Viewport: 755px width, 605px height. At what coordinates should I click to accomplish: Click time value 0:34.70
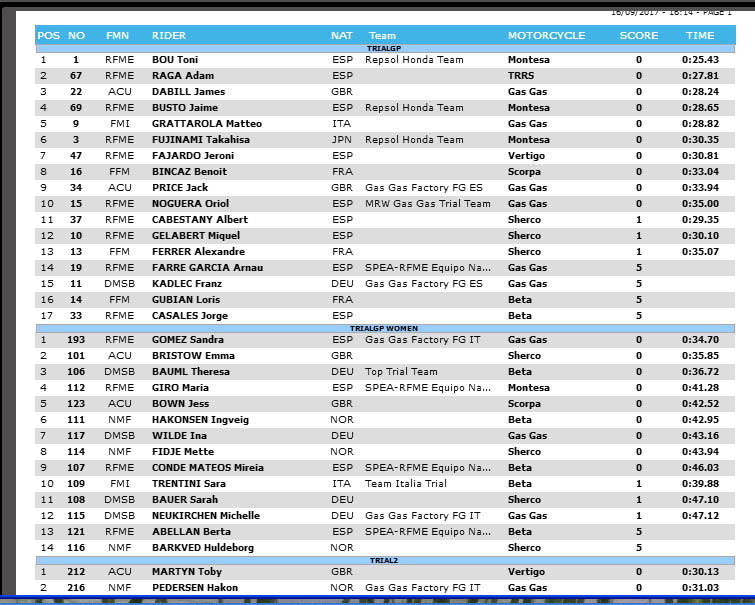(700, 340)
